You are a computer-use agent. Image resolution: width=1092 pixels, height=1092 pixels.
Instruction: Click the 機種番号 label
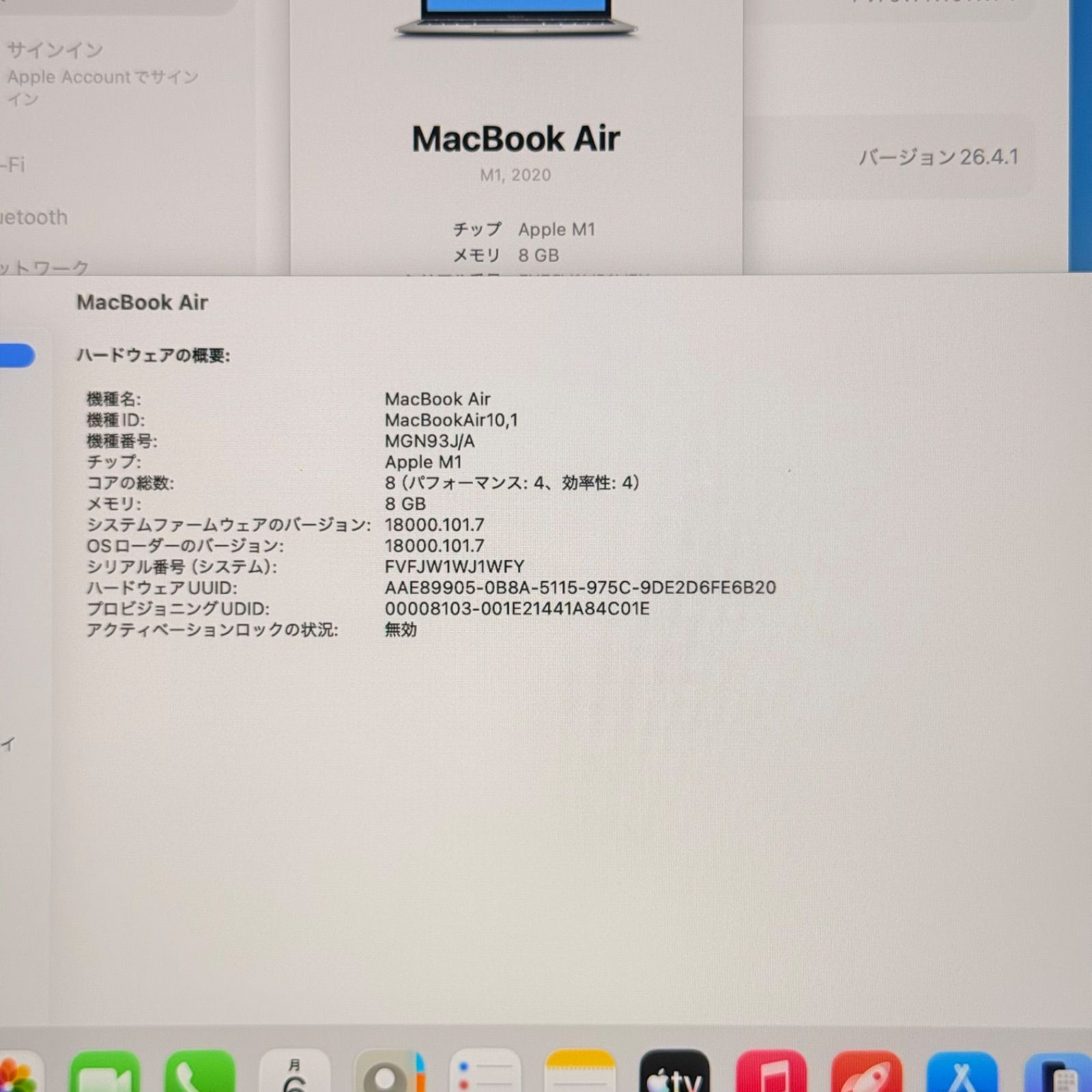(x=121, y=441)
